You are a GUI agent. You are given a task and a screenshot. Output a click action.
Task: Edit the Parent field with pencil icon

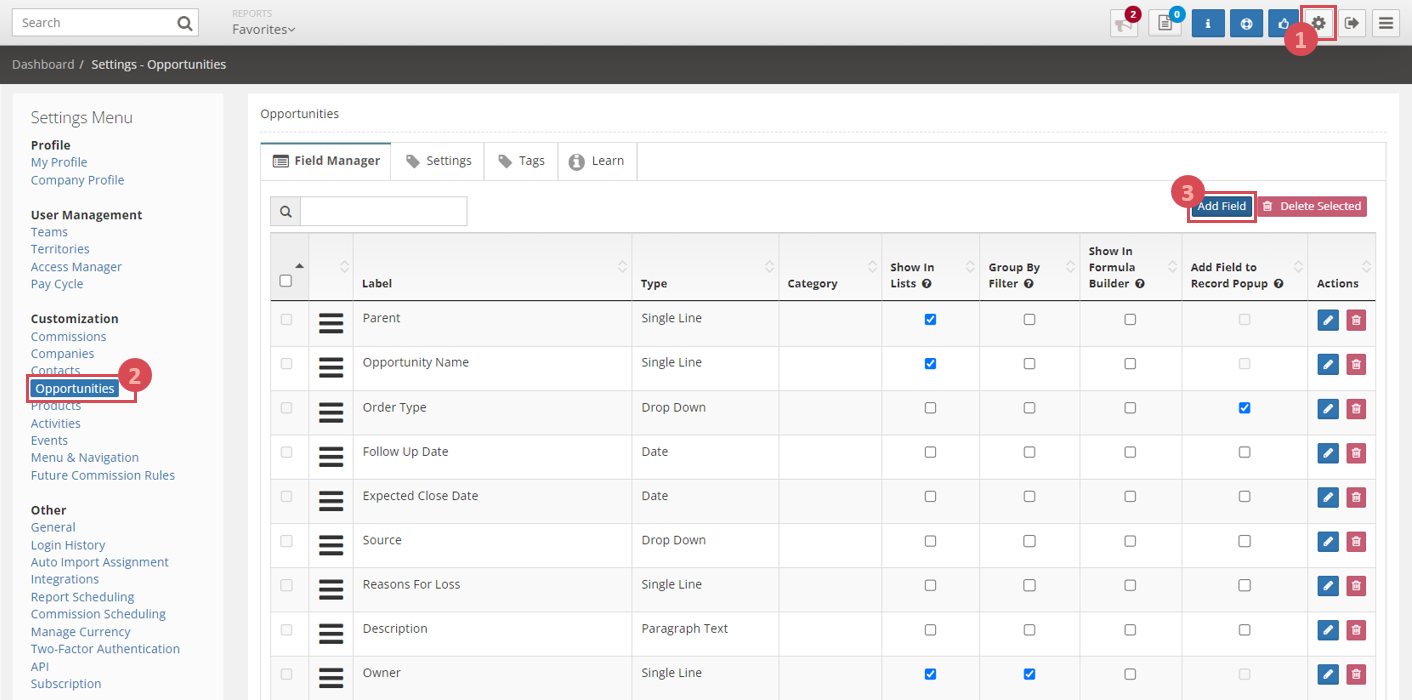(x=1328, y=320)
